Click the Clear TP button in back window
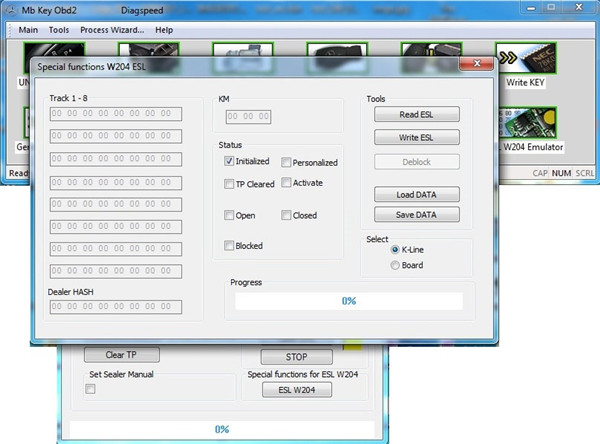Image resolution: width=600 pixels, height=444 pixels. point(122,355)
